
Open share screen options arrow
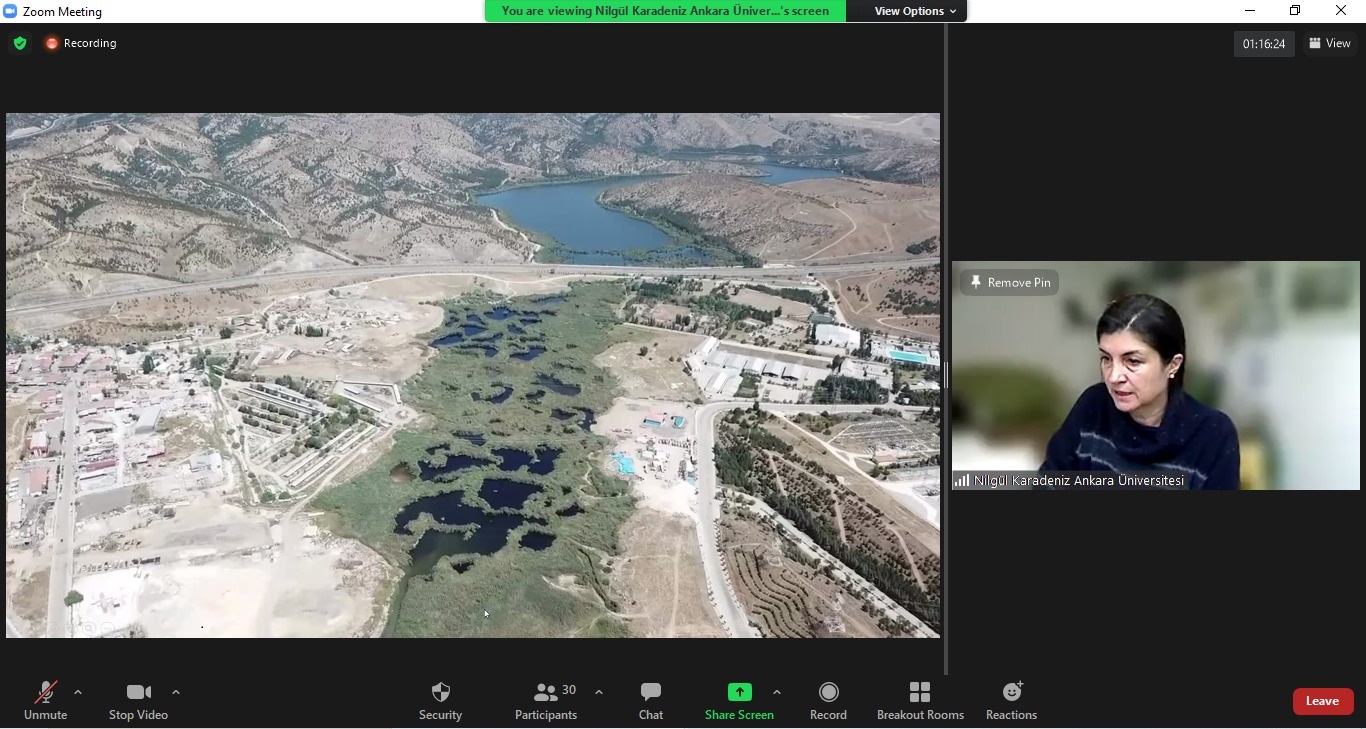point(777,692)
